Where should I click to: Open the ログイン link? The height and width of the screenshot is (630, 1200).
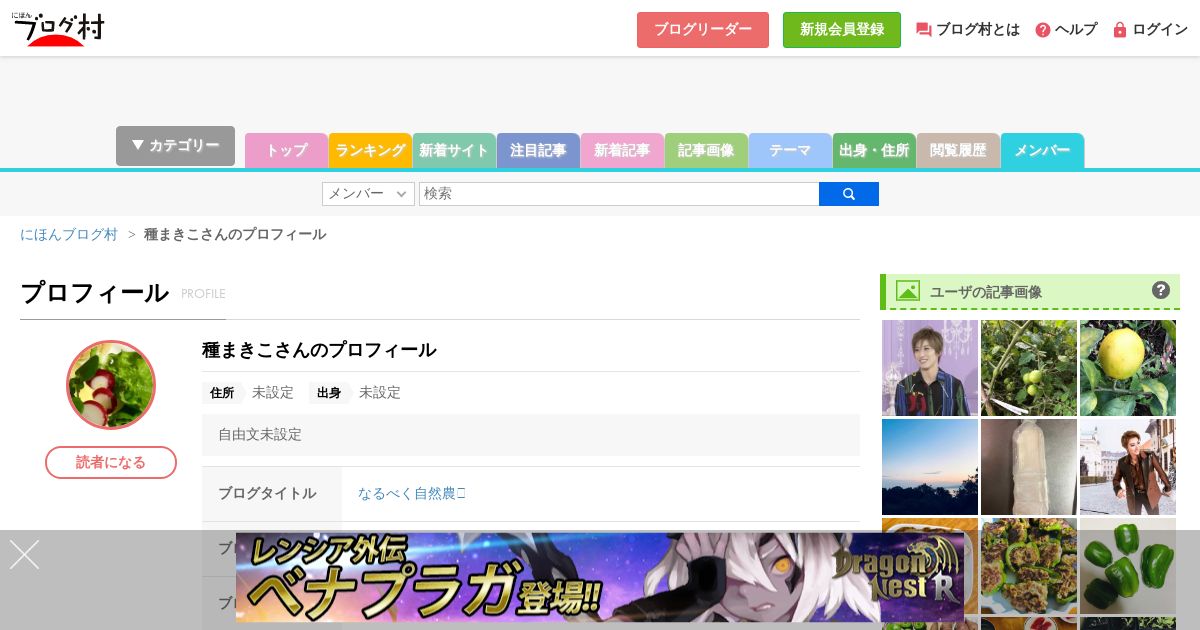(1160, 30)
